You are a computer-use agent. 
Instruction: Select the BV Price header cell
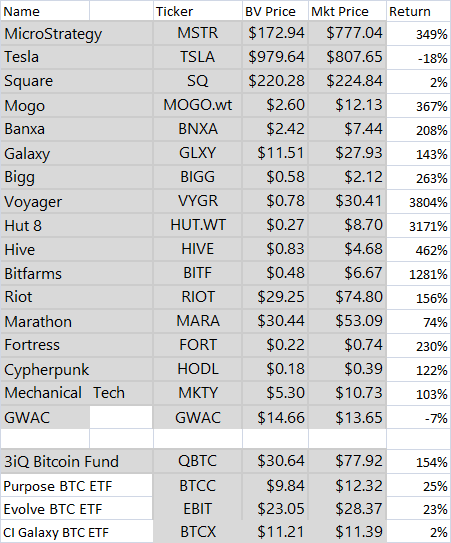coord(275,11)
